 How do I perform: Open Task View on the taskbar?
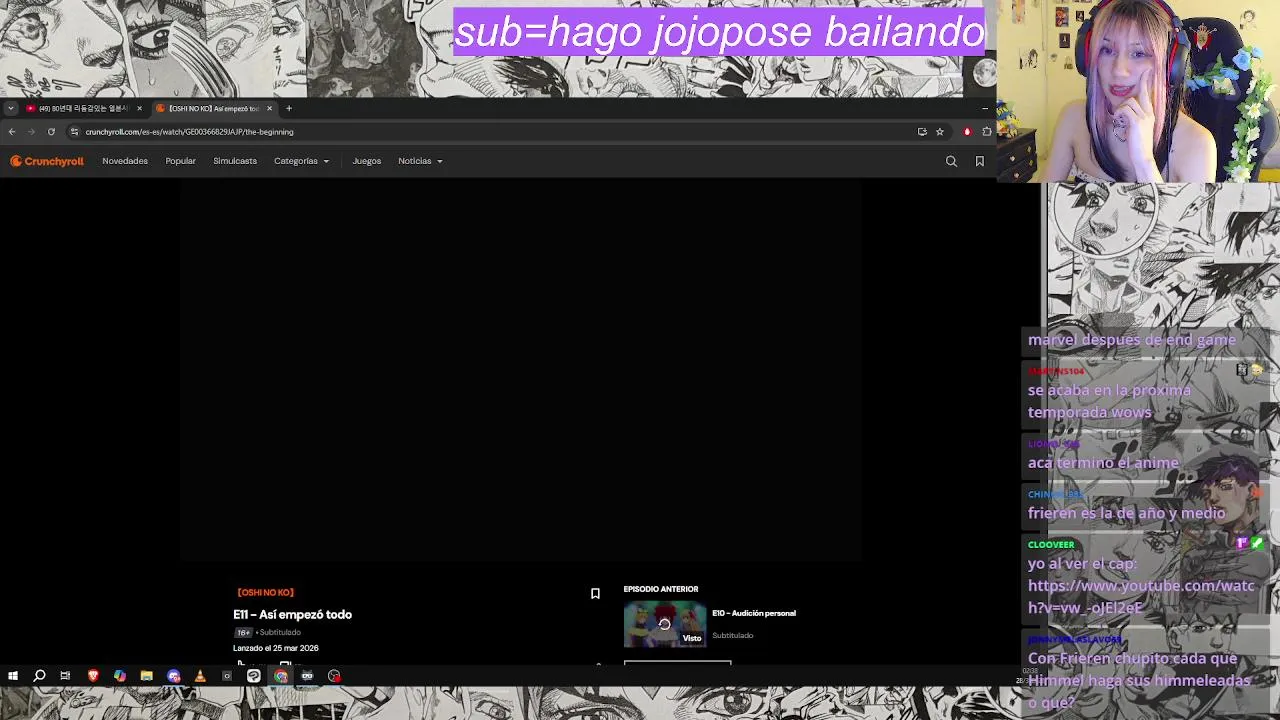(x=65, y=676)
